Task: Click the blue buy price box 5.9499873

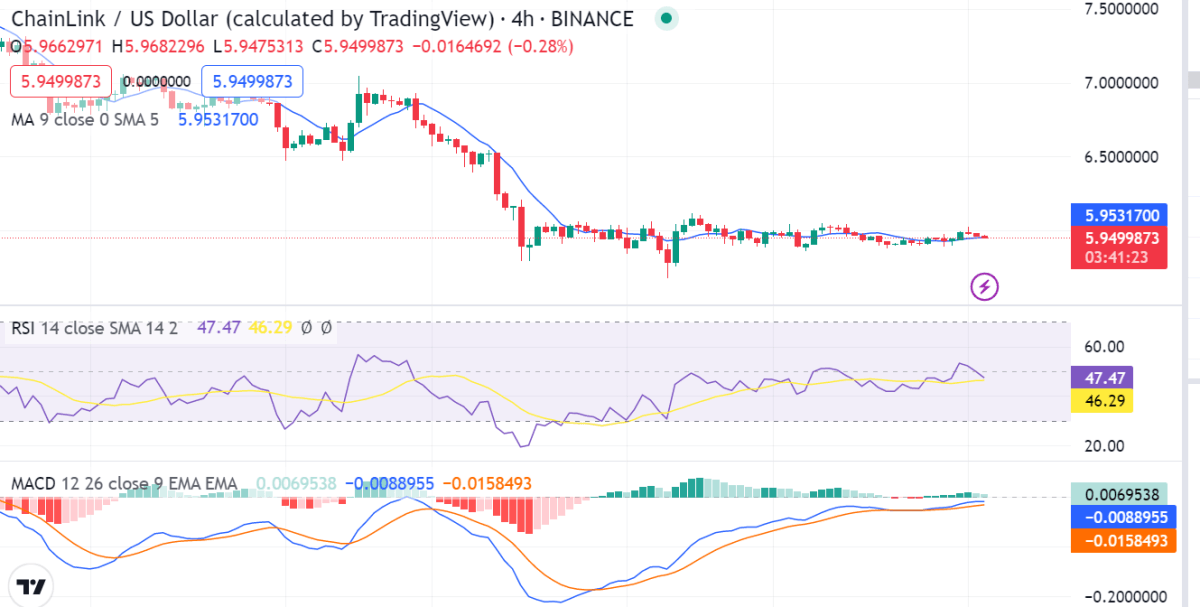Action: pos(252,82)
